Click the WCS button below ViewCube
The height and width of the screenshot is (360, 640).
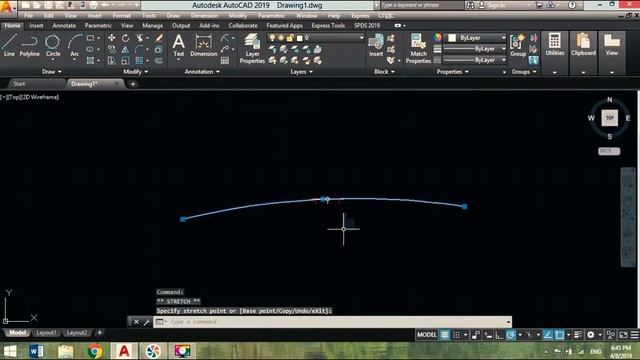click(609, 151)
